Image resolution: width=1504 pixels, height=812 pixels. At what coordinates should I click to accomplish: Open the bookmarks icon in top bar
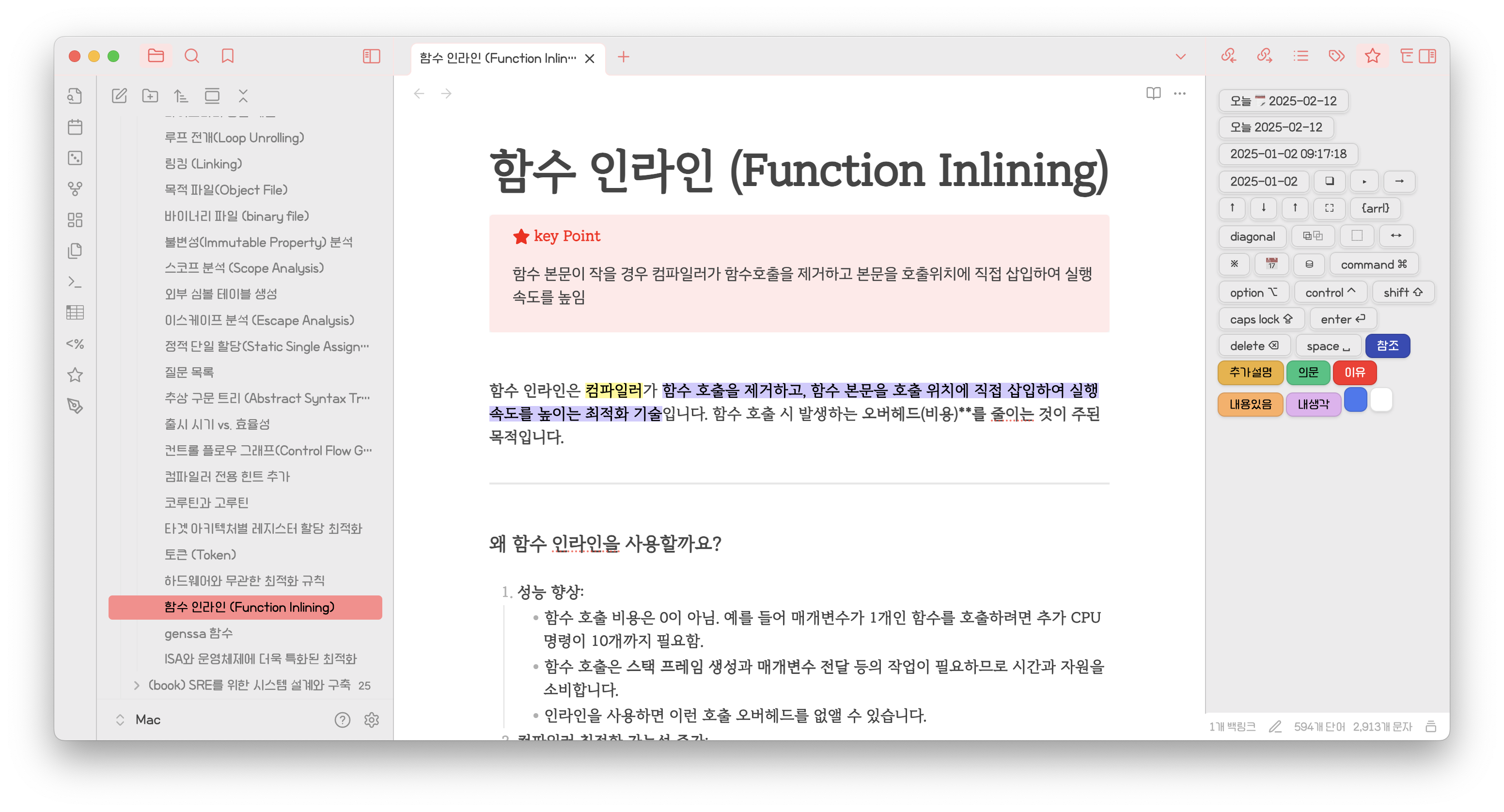[x=228, y=56]
